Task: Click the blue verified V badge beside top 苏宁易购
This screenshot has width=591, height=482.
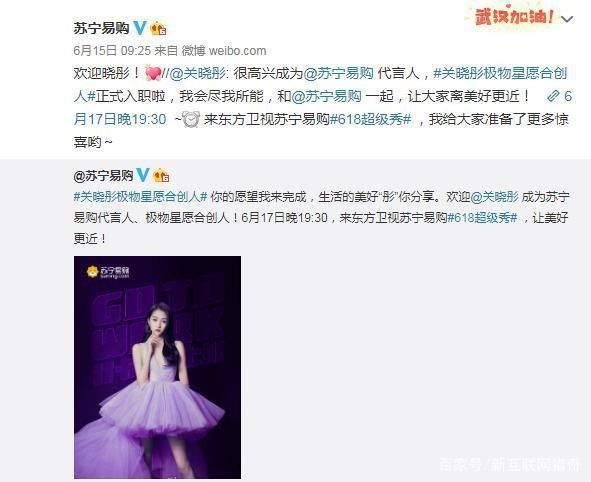Action: pyautogui.click(x=139, y=28)
